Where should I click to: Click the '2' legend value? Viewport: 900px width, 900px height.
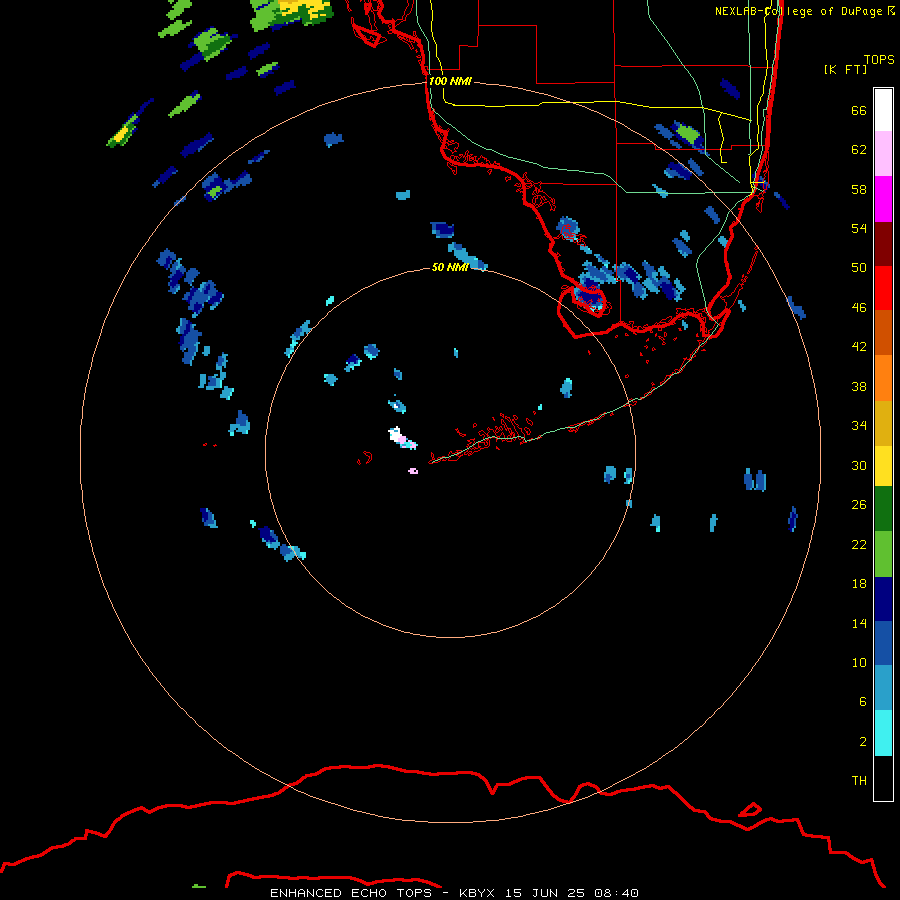pos(863,742)
